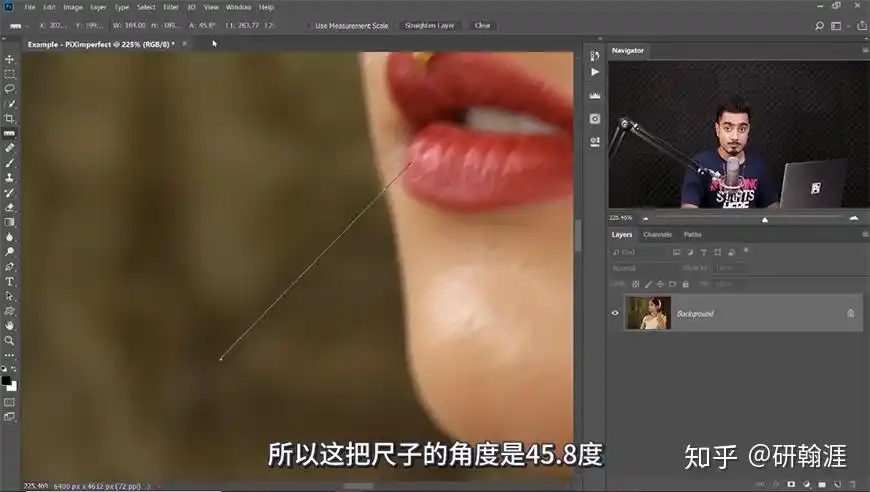870x492 pixels.
Task: Select the Path Selection arrow tool
Action: [x=9, y=296]
